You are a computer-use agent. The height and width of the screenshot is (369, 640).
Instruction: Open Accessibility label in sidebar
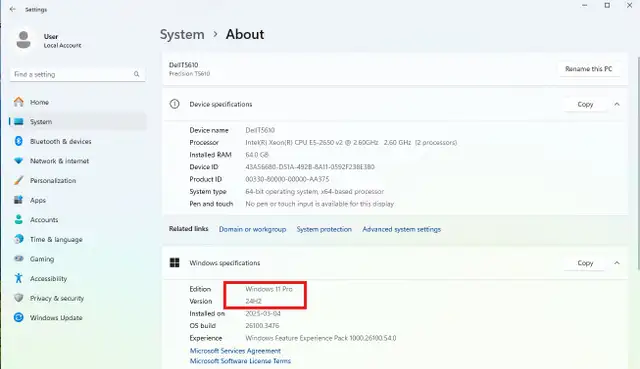pyautogui.click(x=48, y=278)
